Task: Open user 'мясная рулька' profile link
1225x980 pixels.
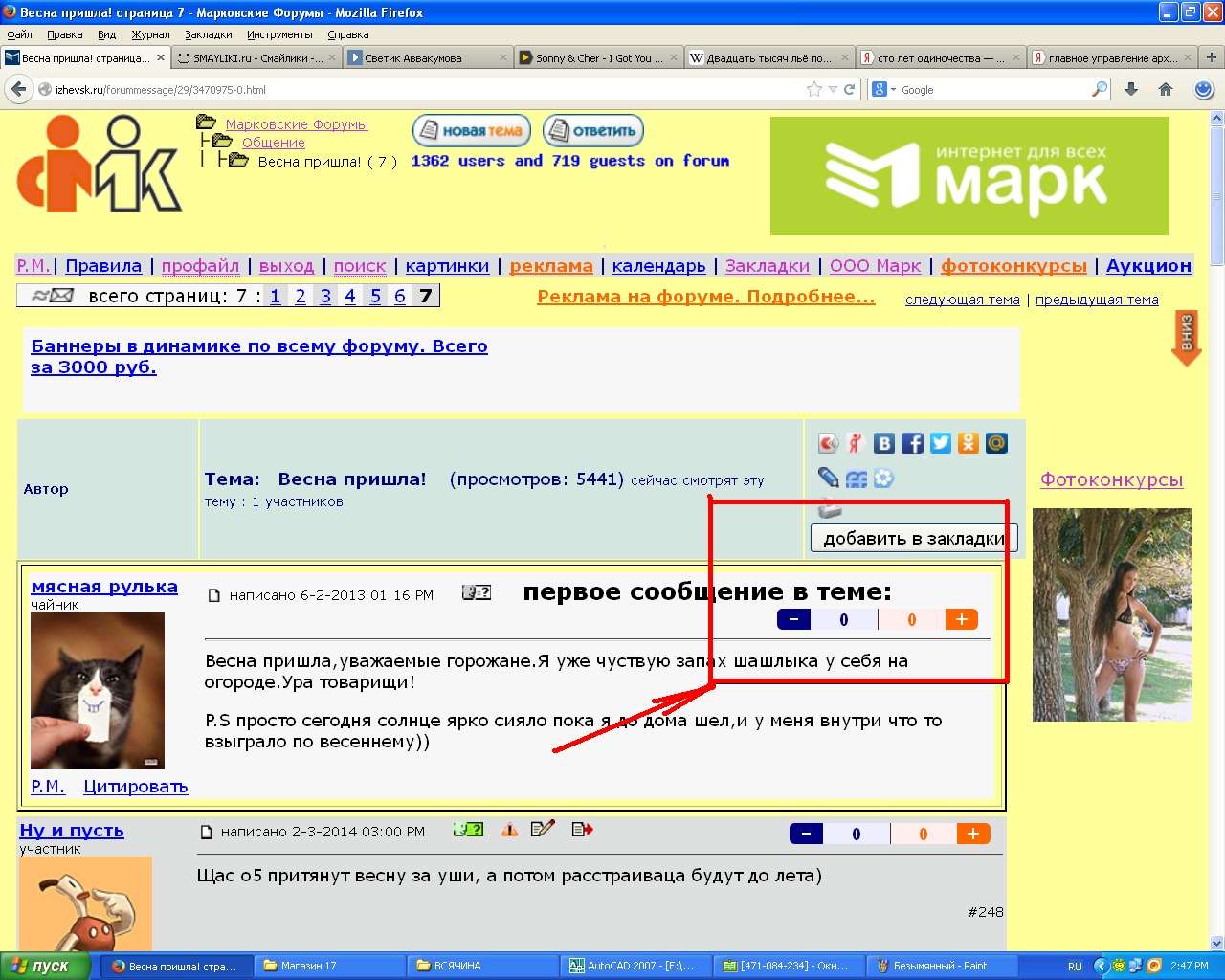Action: (104, 587)
